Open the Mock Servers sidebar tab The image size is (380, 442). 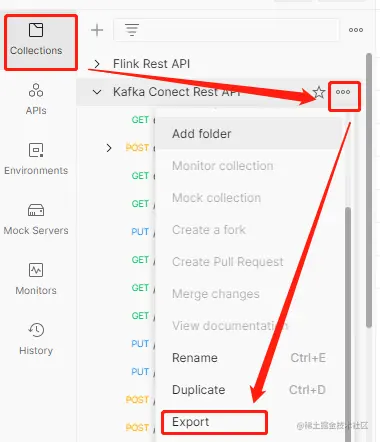36,219
